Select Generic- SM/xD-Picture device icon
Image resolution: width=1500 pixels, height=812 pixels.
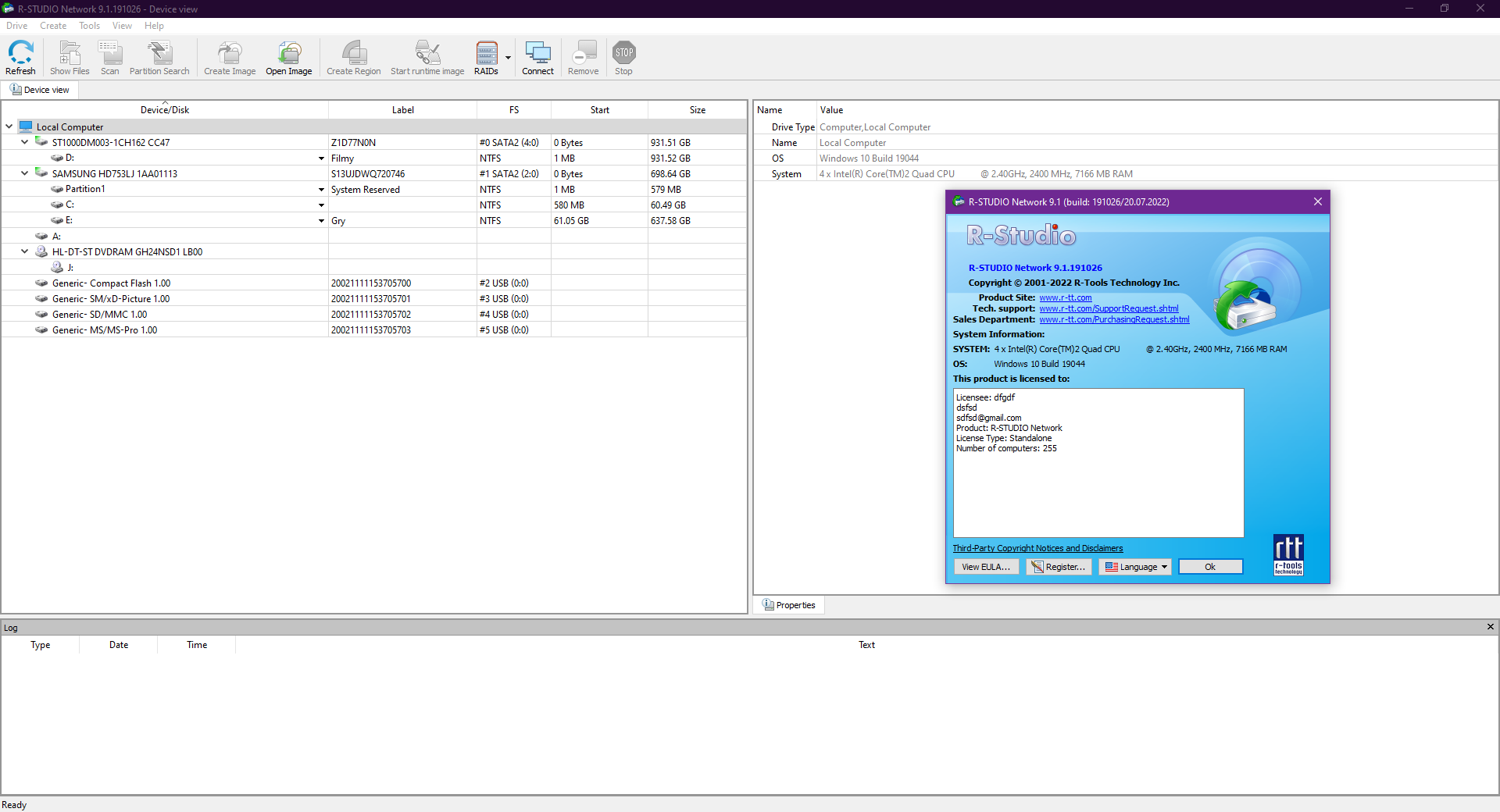[41, 298]
